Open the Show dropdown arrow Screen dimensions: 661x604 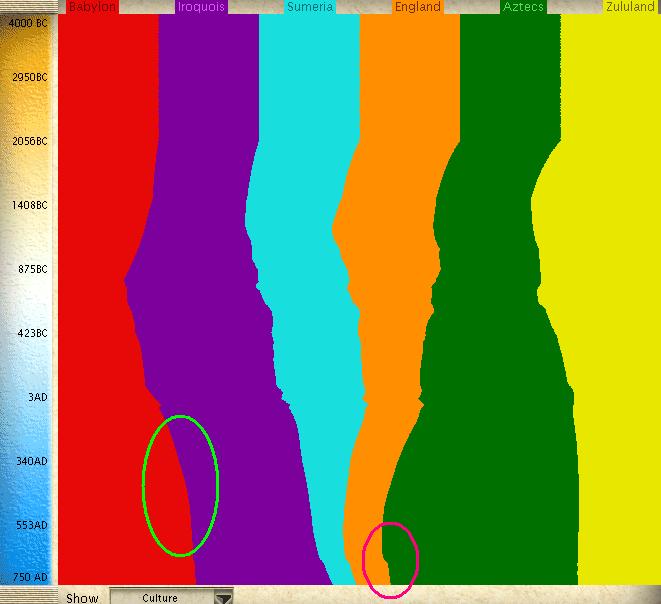point(224,598)
